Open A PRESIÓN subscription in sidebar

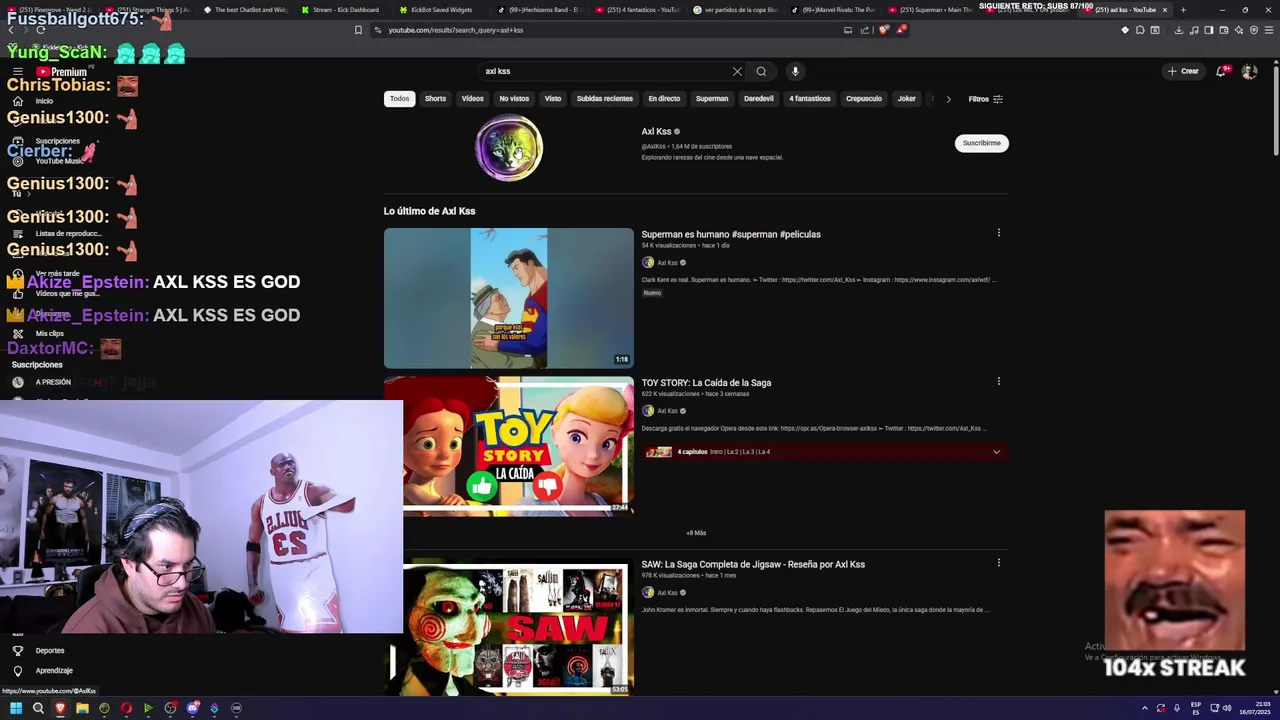point(53,382)
